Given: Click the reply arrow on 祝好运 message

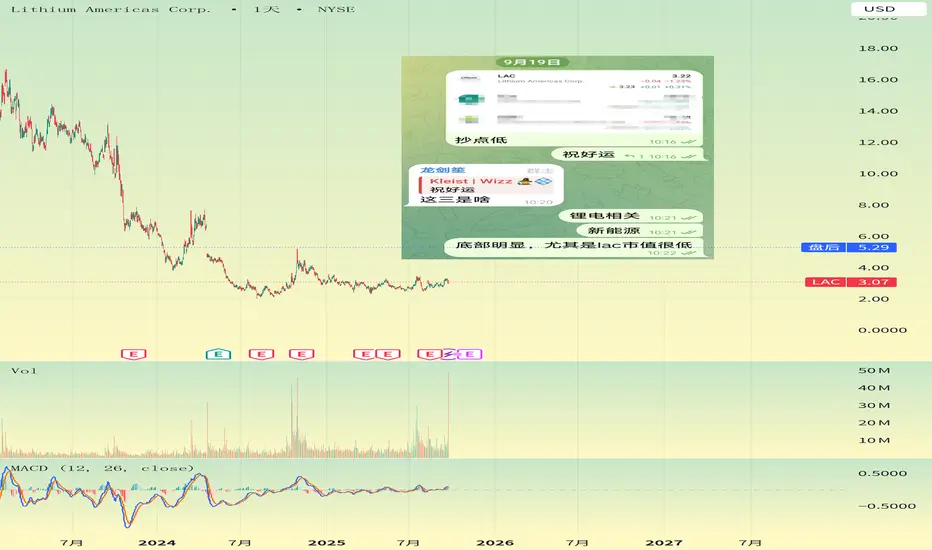Looking at the screenshot, I should (x=630, y=156).
